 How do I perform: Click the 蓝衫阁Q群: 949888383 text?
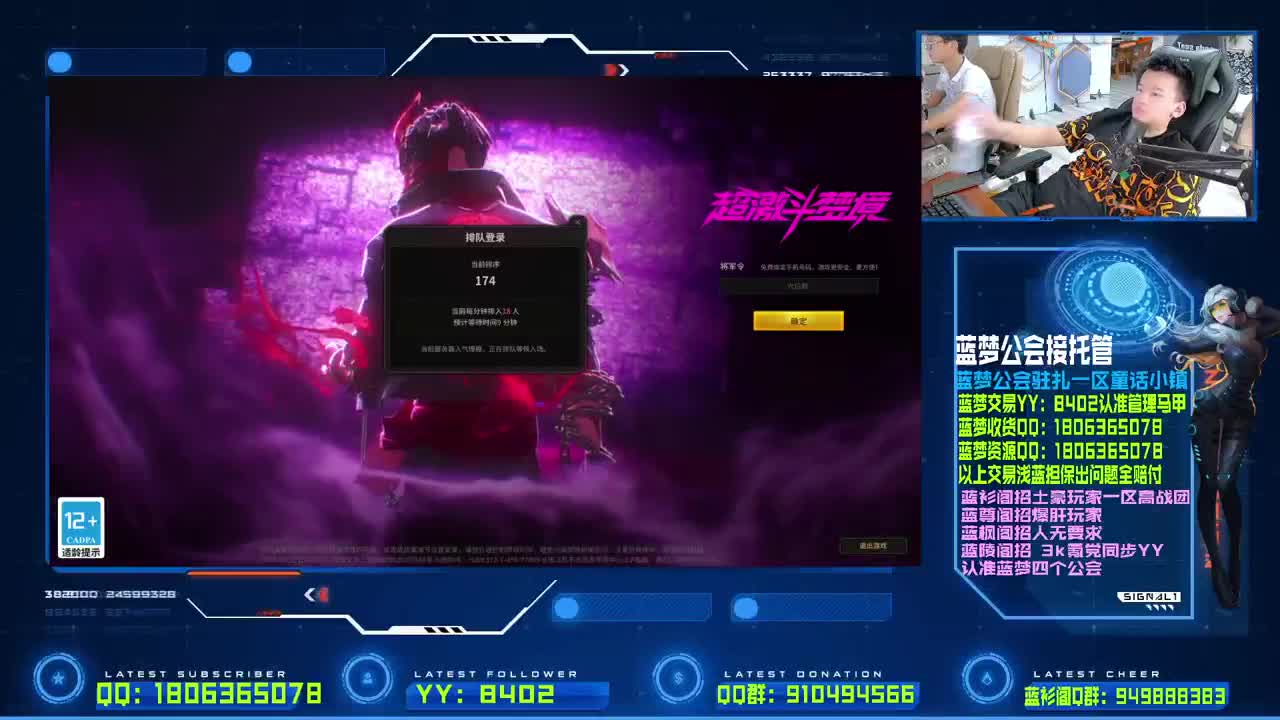pyautogui.click(x=1125, y=695)
